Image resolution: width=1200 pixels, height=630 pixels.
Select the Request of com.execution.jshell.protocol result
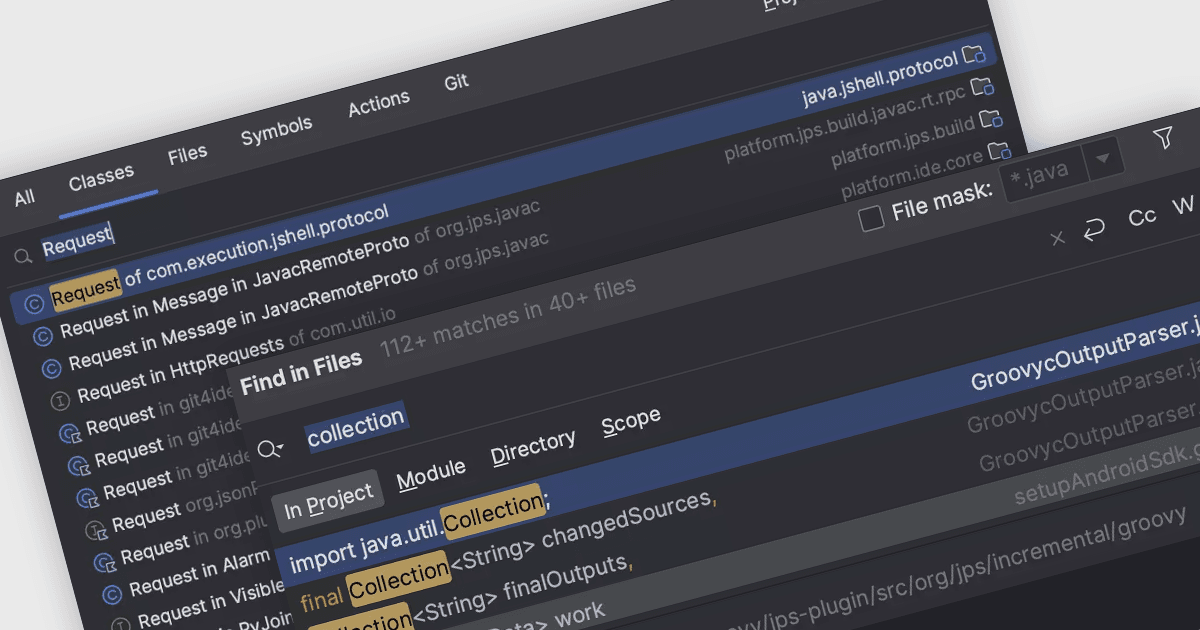[x=505, y=177]
